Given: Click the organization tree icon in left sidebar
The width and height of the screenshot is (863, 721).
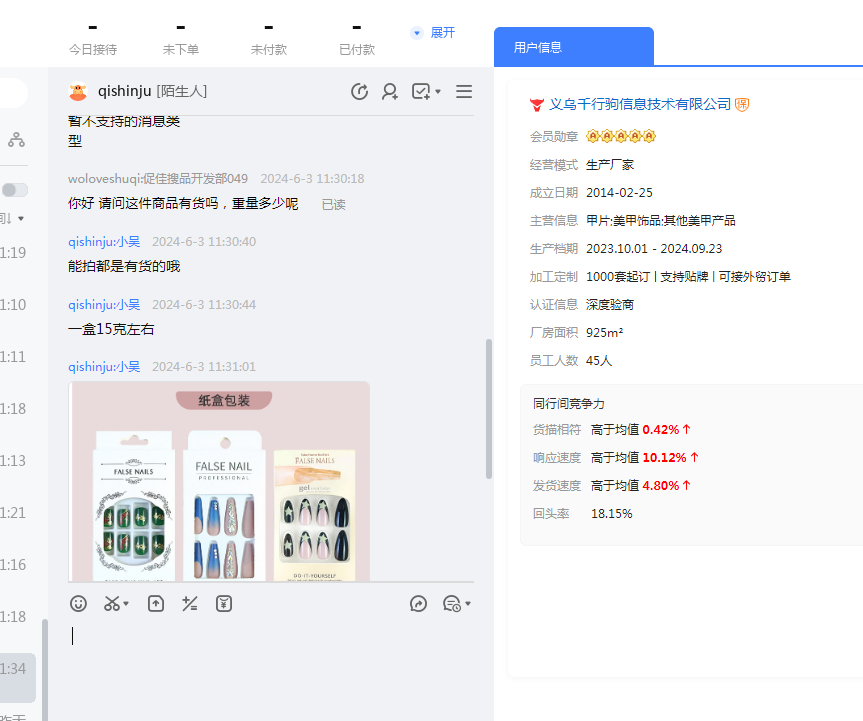Looking at the screenshot, I should (x=16, y=140).
